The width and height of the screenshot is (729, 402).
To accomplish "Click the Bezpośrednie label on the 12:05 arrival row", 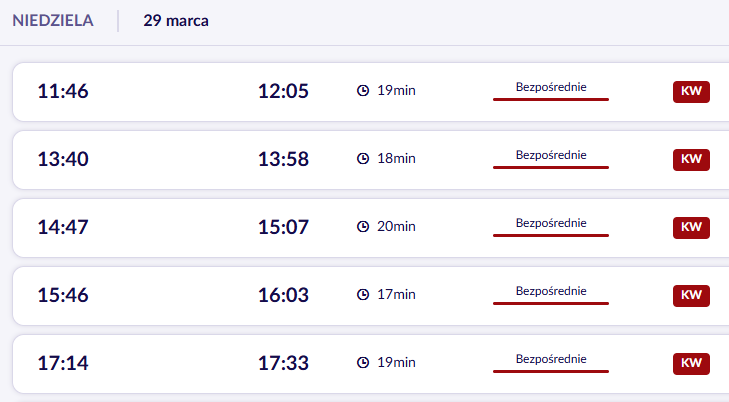I will tap(550, 87).
